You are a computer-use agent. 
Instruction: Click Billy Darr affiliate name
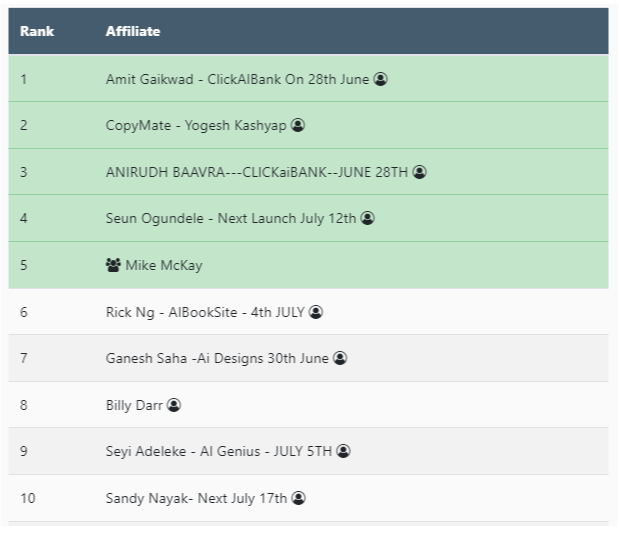[134, 405]
